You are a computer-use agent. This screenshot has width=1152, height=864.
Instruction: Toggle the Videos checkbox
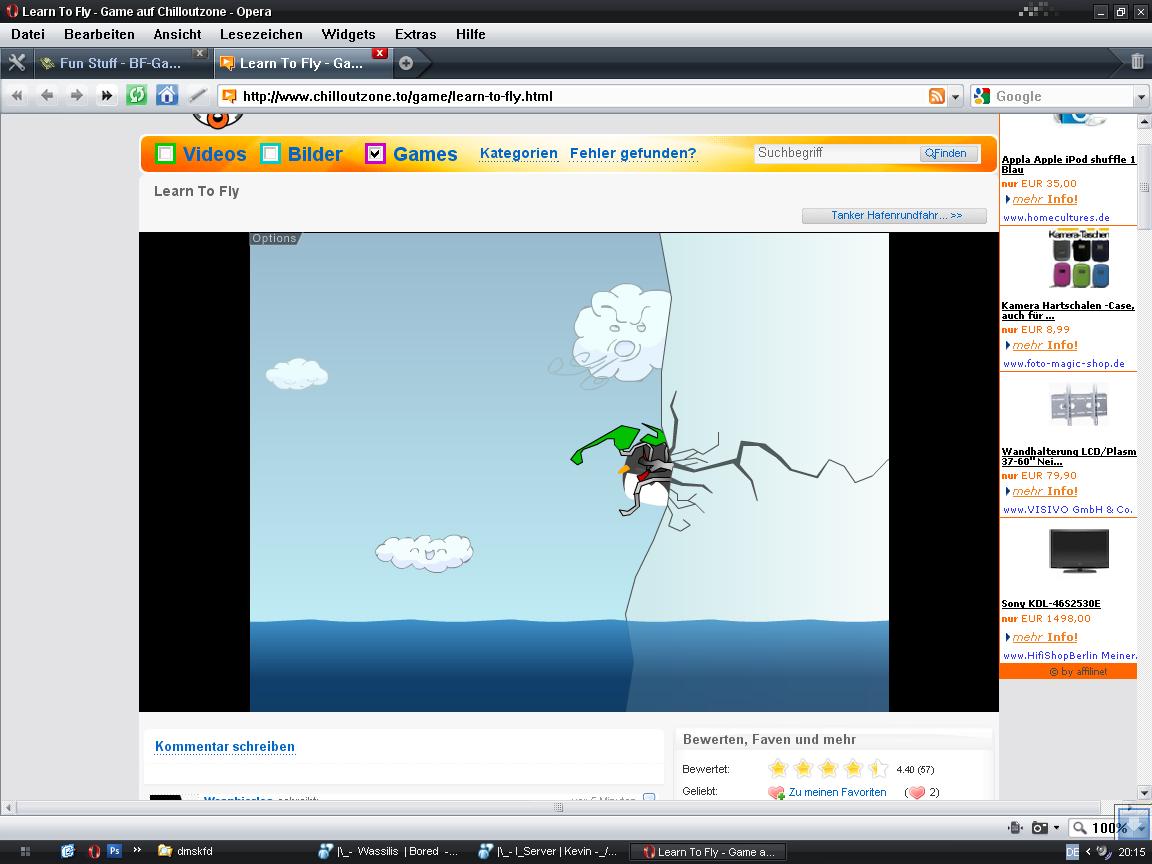pos(166,154)
